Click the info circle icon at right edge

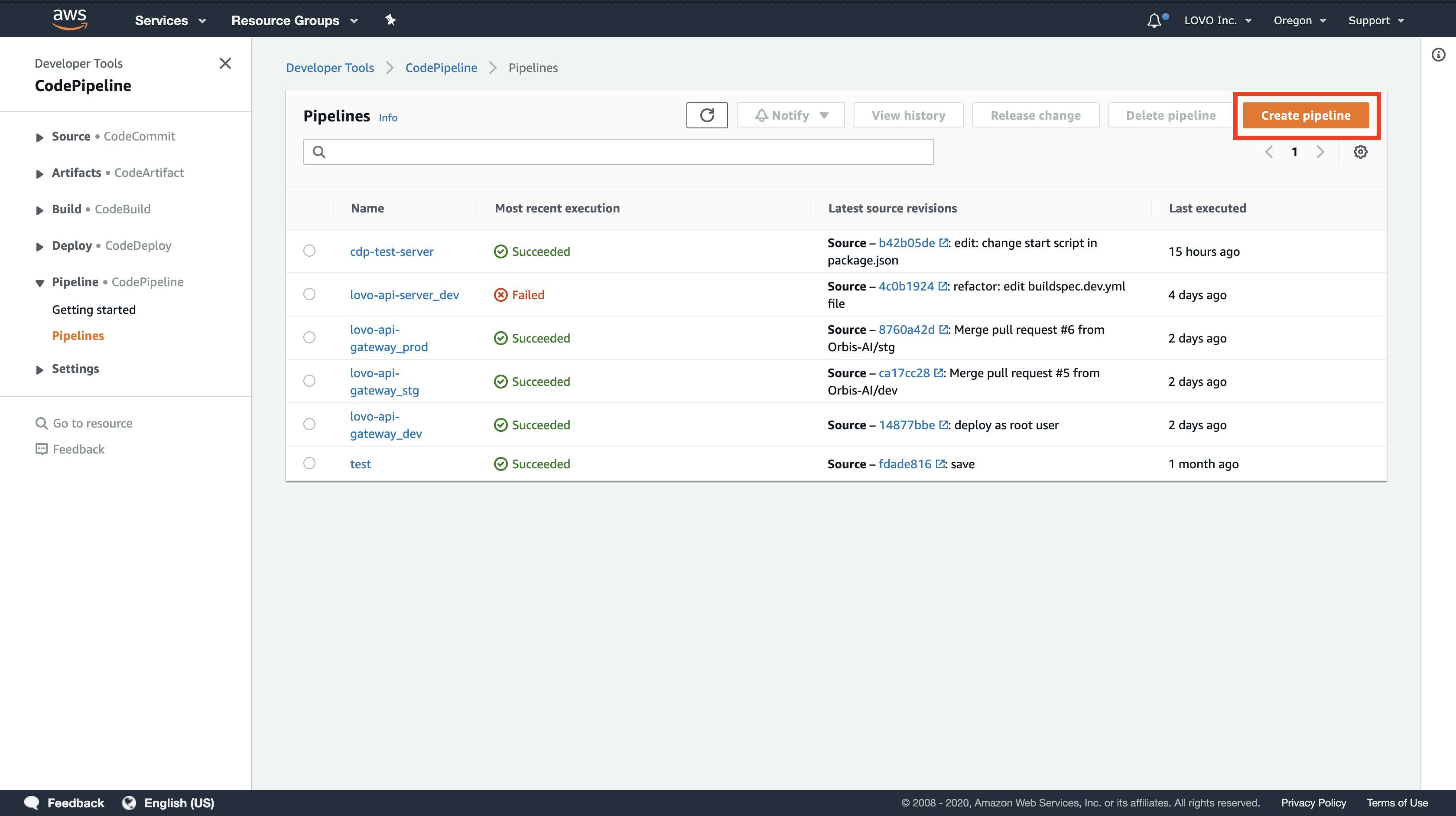[x=1439, y=55]
